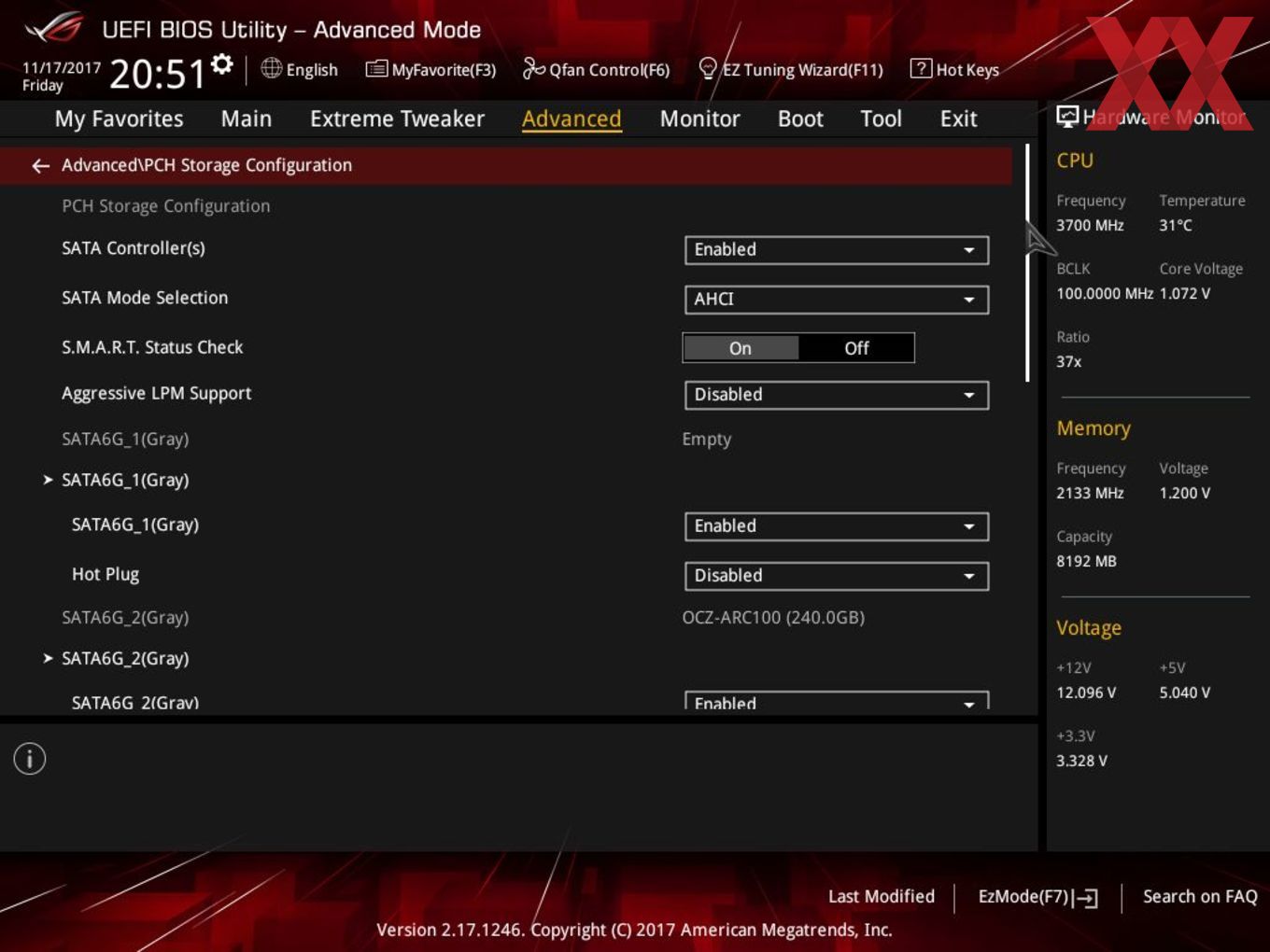The image size is (1270, 952).
Task: Click the CPU temperature 31°C value
Action: pos(1176,225)
